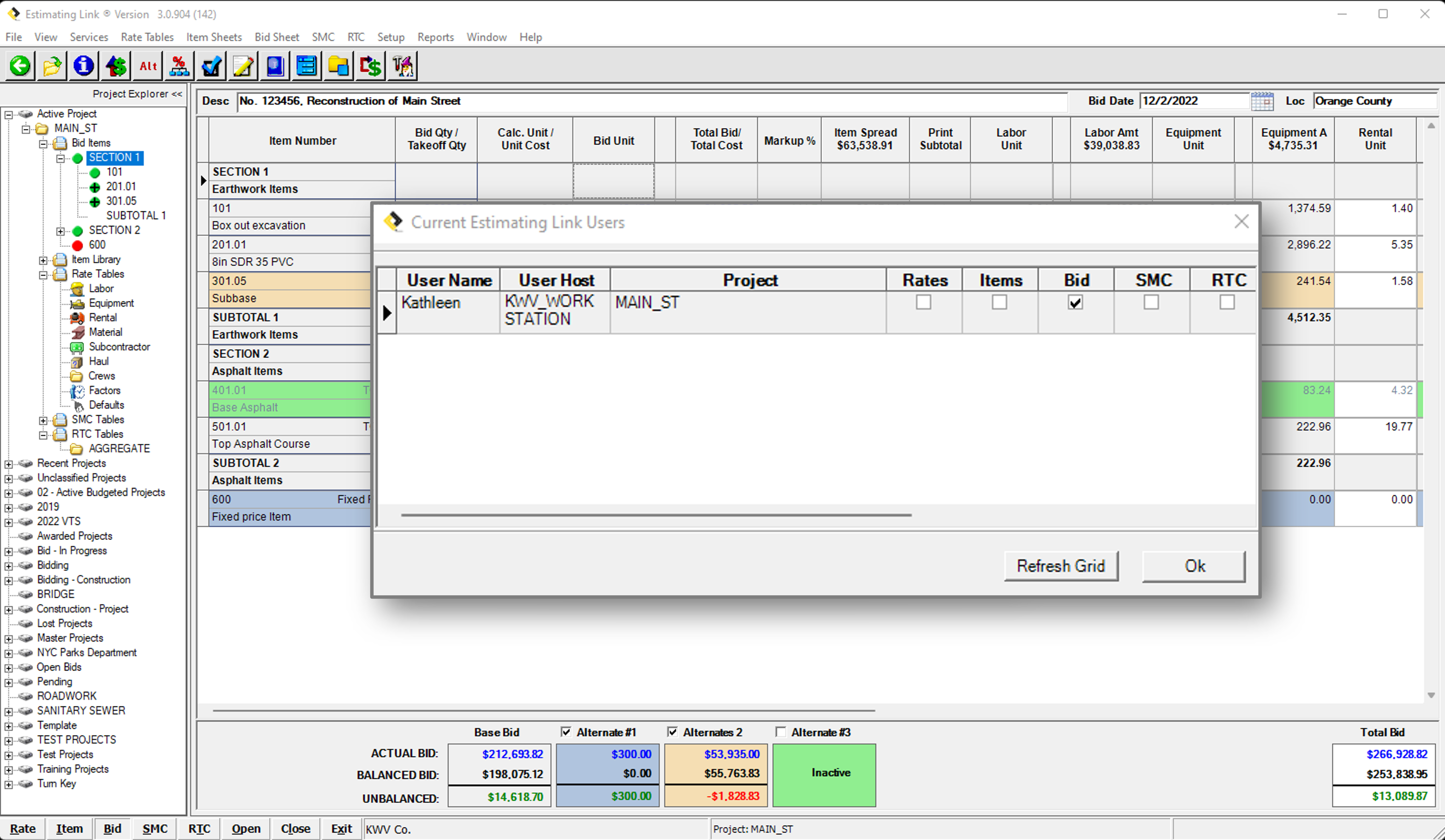The image size is (1445, 840).
Task: Uncheck the Bid checkbox for Kathleen
Action: click(x=1076, y=302)
